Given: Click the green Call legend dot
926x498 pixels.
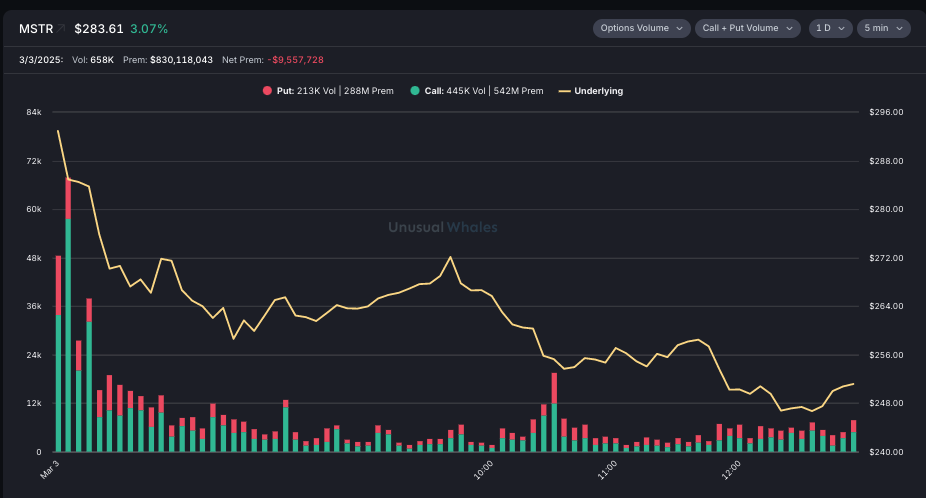Looking at the screenshot, I should point(415,91).
